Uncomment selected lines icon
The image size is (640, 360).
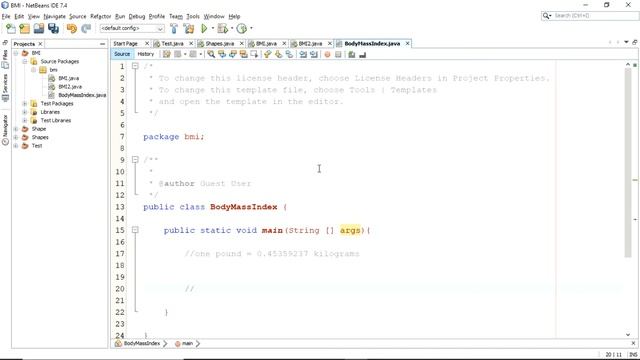coord(362,54)
